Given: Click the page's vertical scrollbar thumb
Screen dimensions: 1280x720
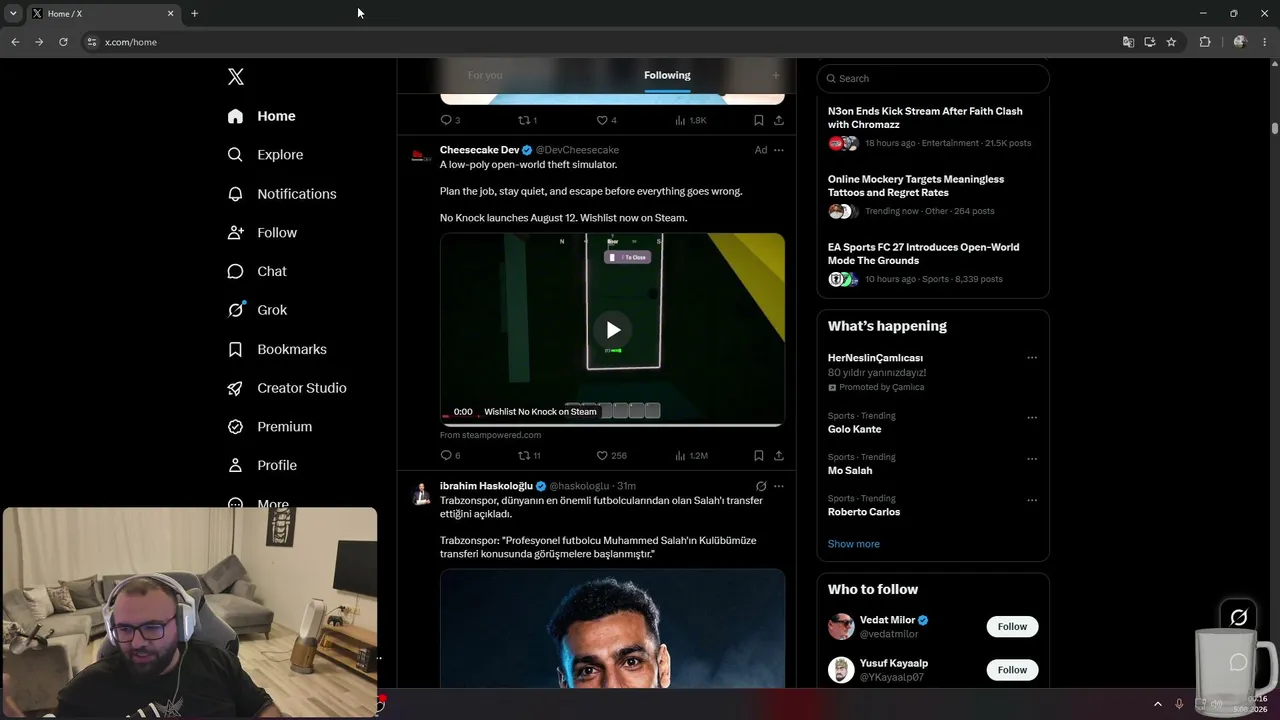Looking at the screenshot, I should [1275, 128].
